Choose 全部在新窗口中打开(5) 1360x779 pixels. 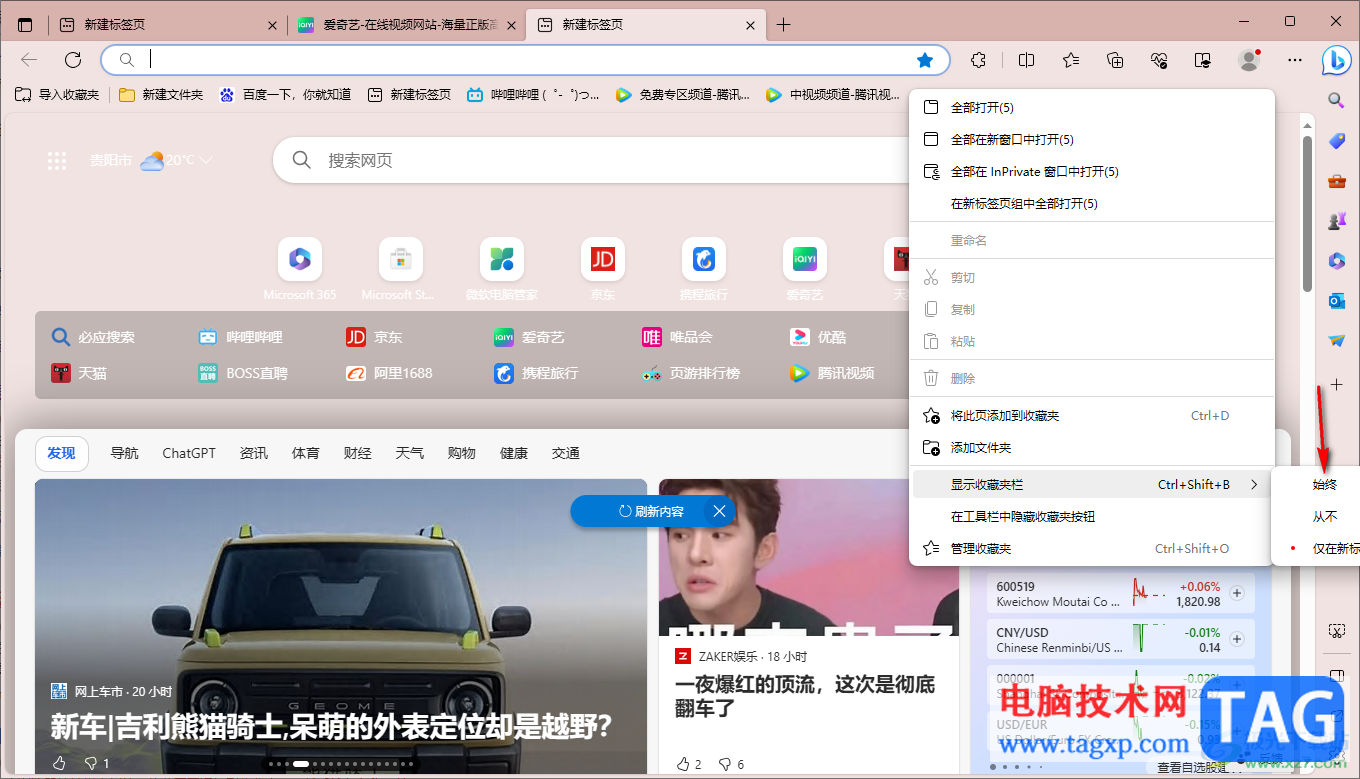coord(1092,140)
